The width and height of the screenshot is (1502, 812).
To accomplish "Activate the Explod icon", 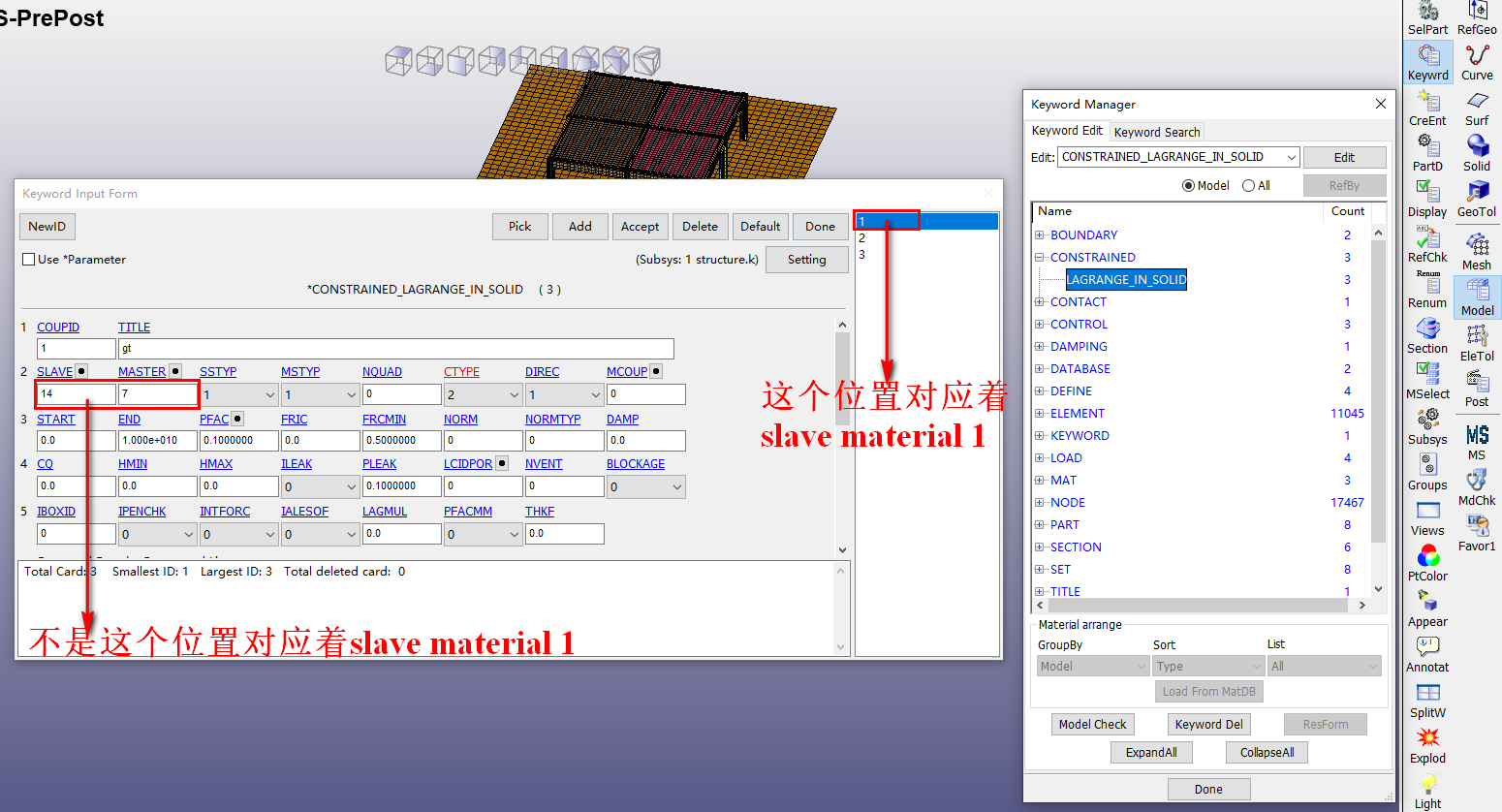I will [x=1427, y=738].
